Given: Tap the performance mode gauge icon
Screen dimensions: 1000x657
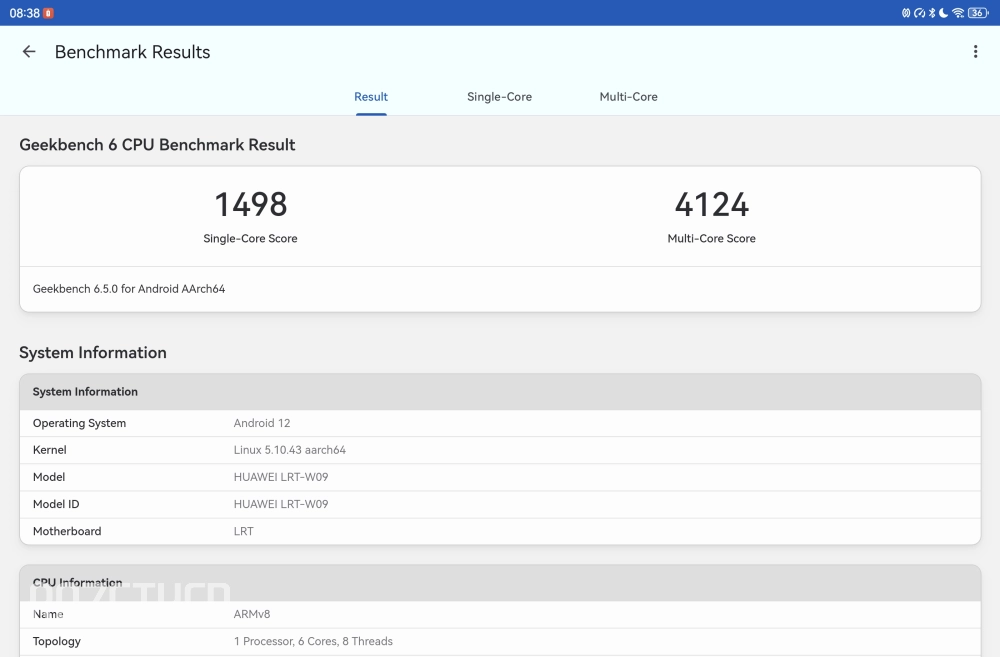Looking at the screenshot, I should (919, 13).
